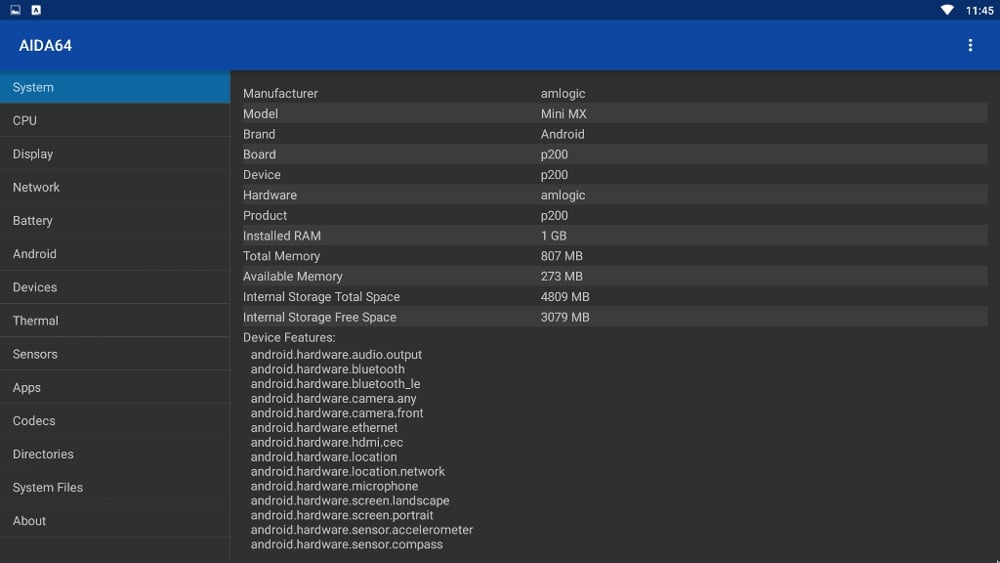Select the Board row label
1000x563 pixels.
[x=259, y=154]
